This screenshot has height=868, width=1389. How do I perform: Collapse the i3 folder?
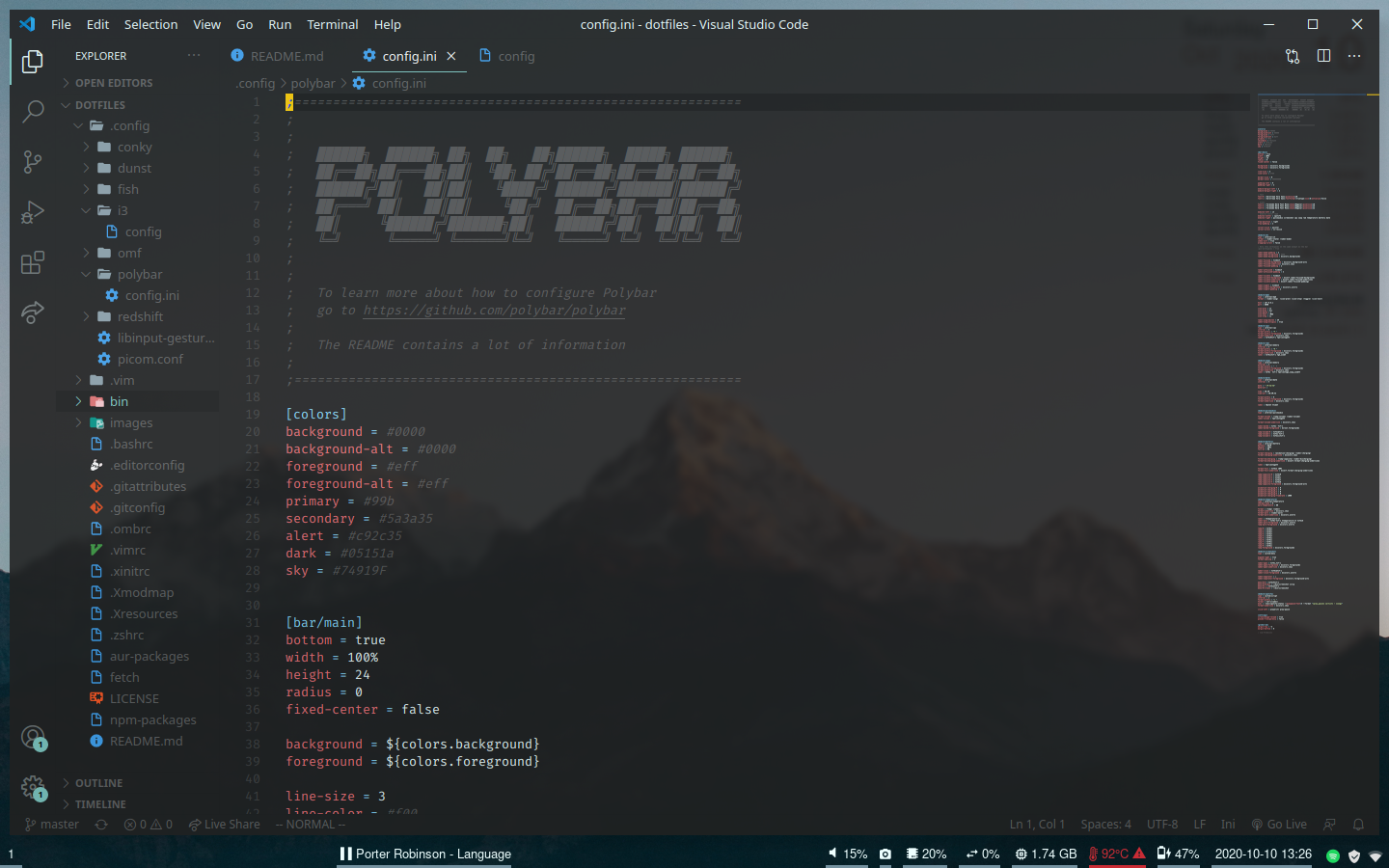123,210
